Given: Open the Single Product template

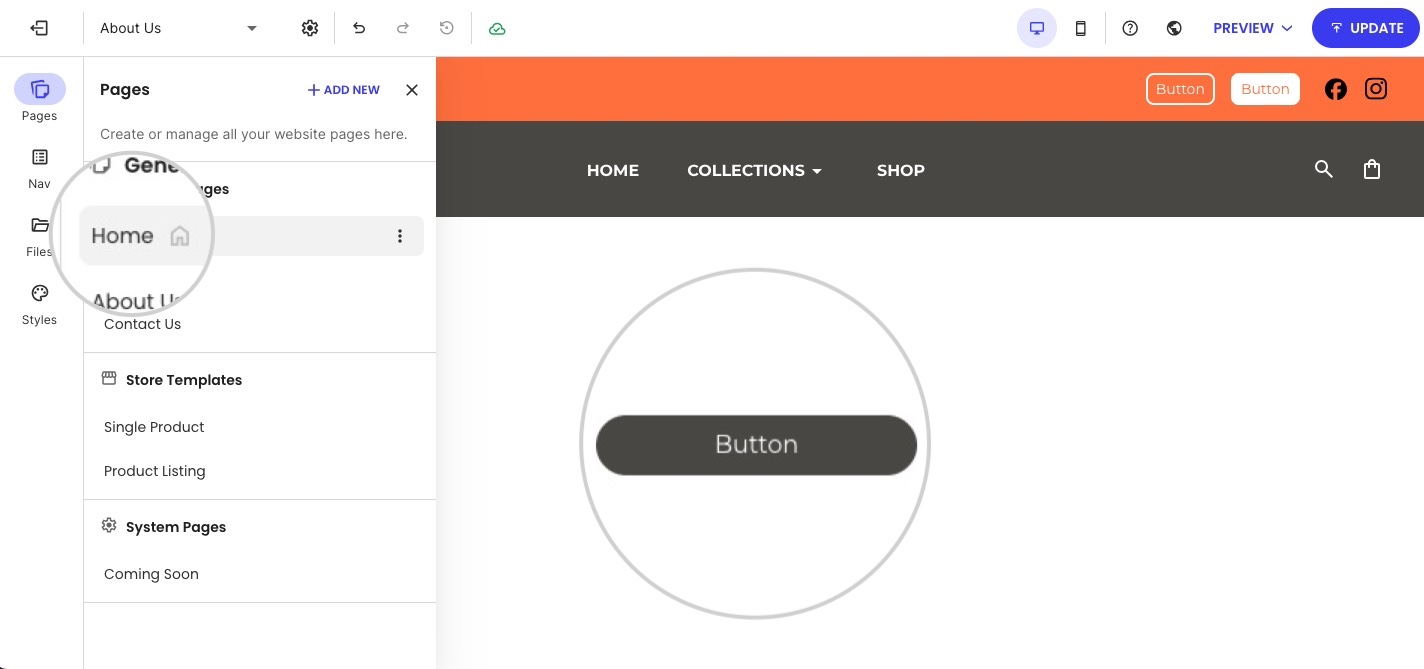Looking at the screenshot, I should tap(154, 427).
